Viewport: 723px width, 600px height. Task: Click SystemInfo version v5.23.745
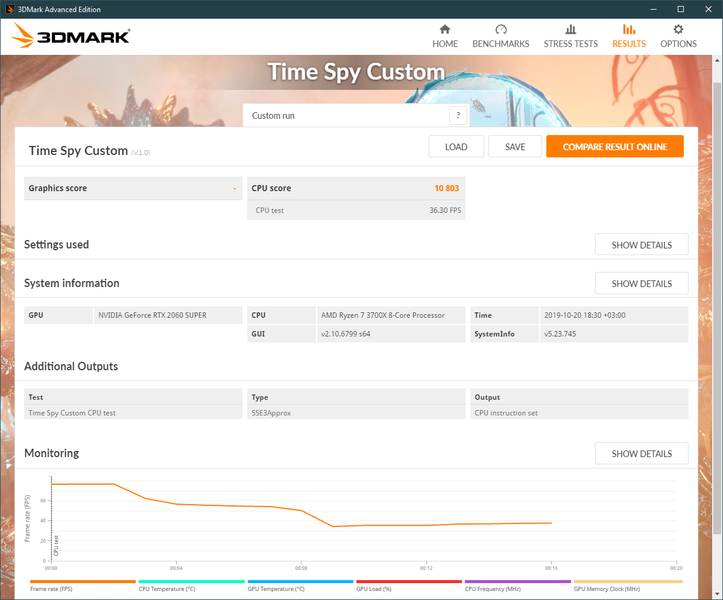pos(560,334)
